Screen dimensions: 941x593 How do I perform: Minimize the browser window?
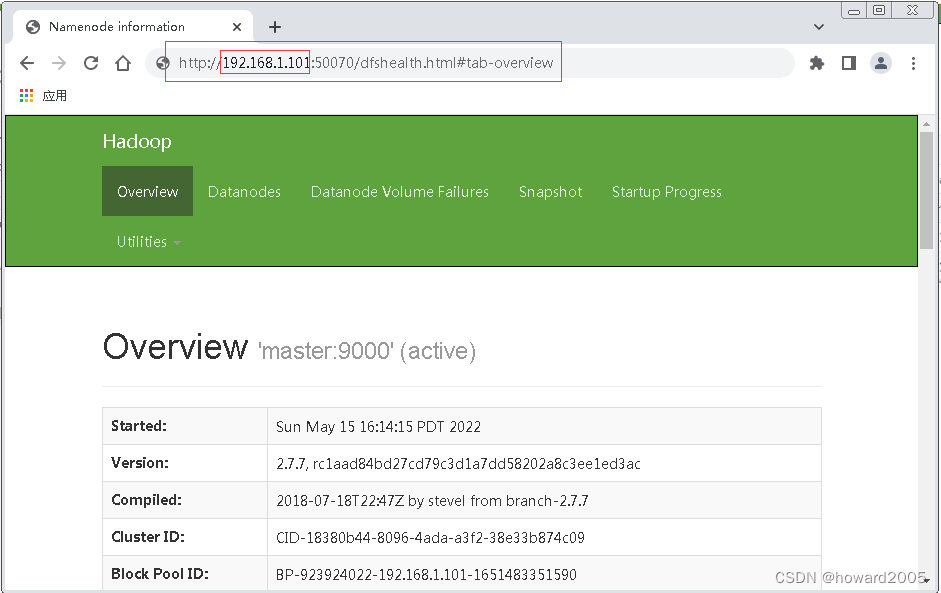pyautogui.click(x=854, y=10)
